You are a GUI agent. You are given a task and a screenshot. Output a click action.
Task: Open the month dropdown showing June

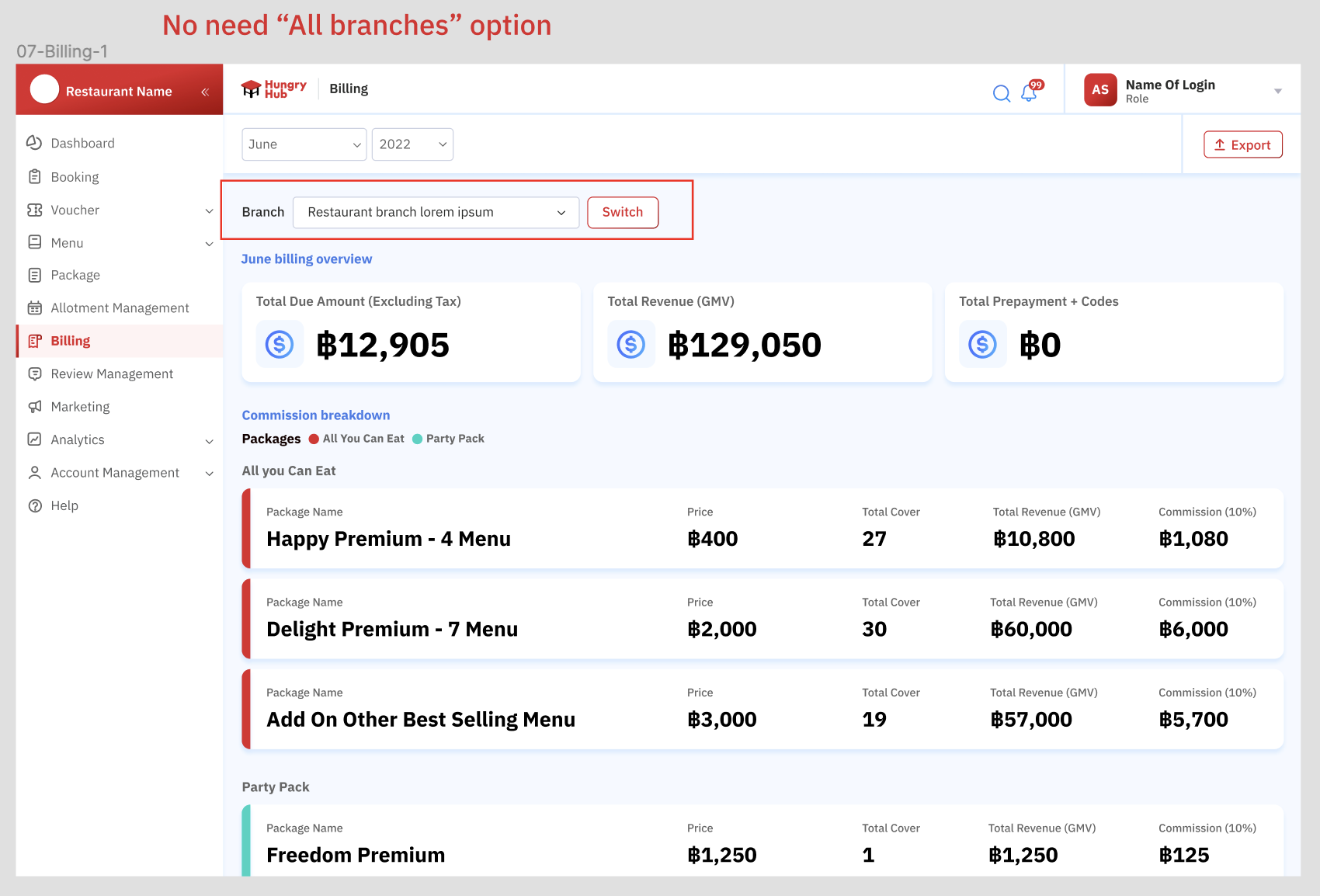[x=304, y=144]
